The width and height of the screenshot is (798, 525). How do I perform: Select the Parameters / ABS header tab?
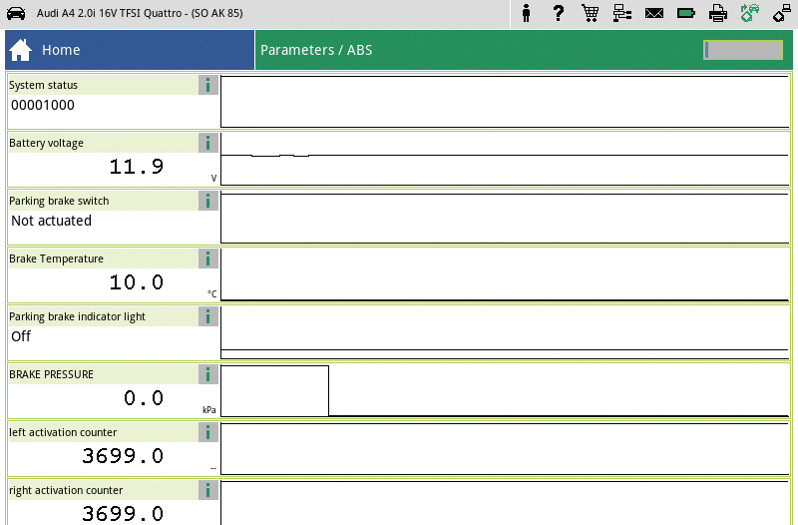[x=316, y=50]
